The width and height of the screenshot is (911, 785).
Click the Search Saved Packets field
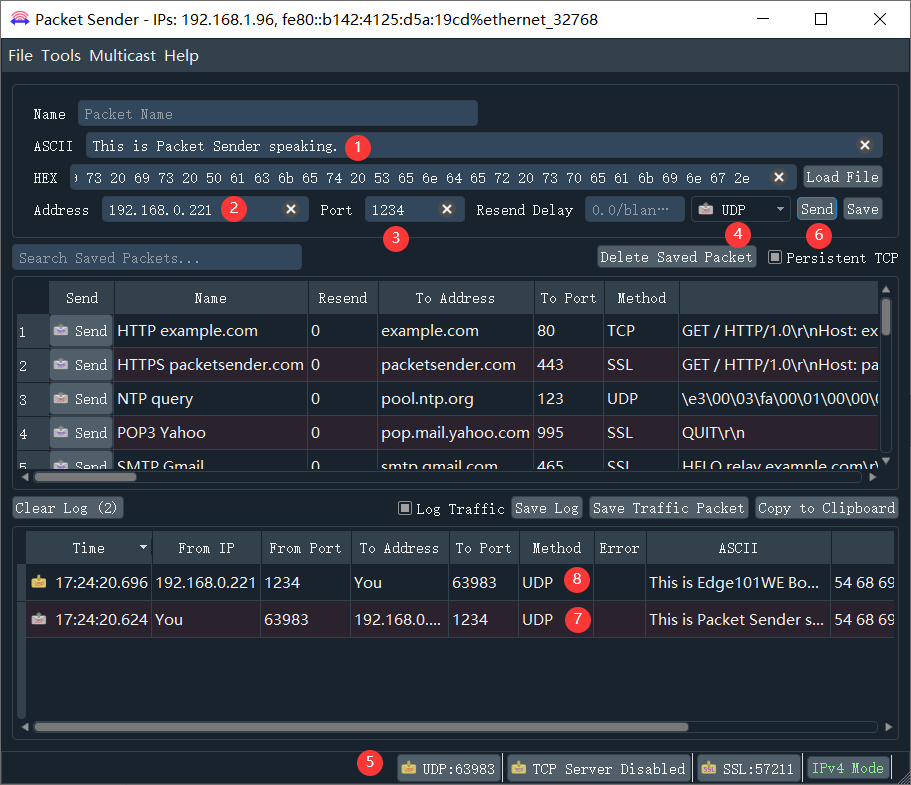tap(157, 257)
